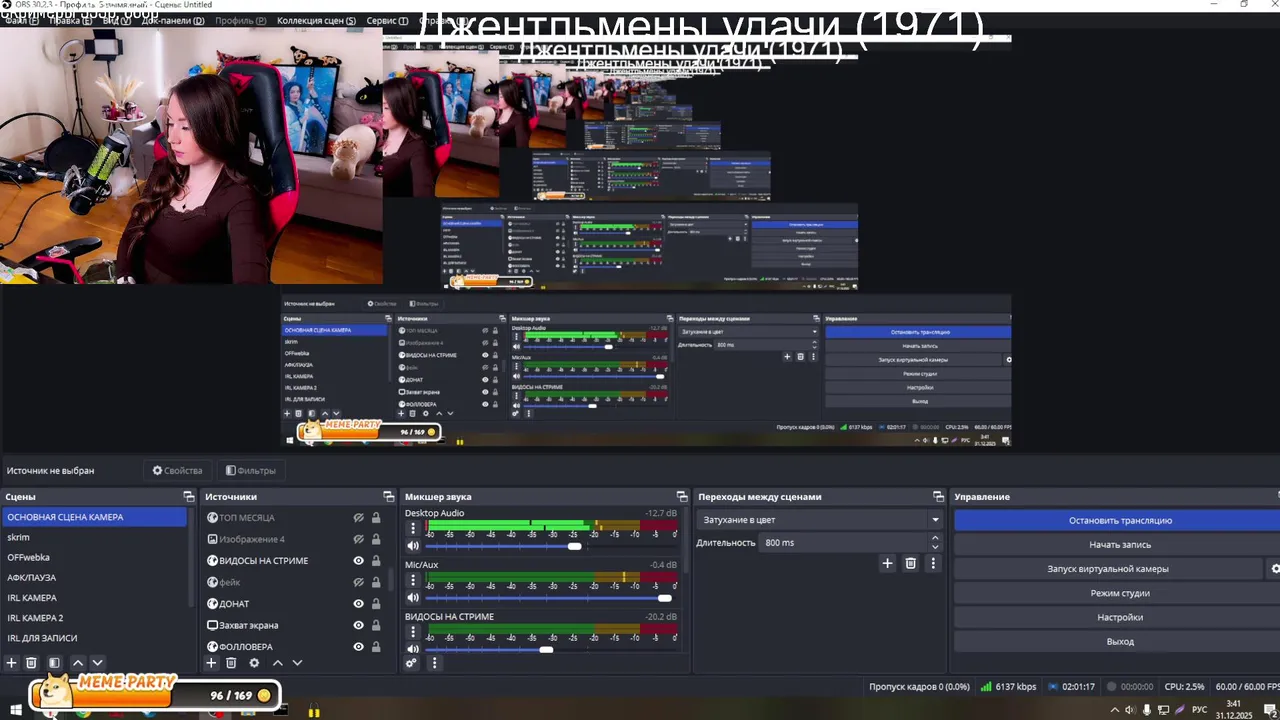Open virtual camera settings gear
This screenshot has height=720, width=1280.
(1275, 569)
